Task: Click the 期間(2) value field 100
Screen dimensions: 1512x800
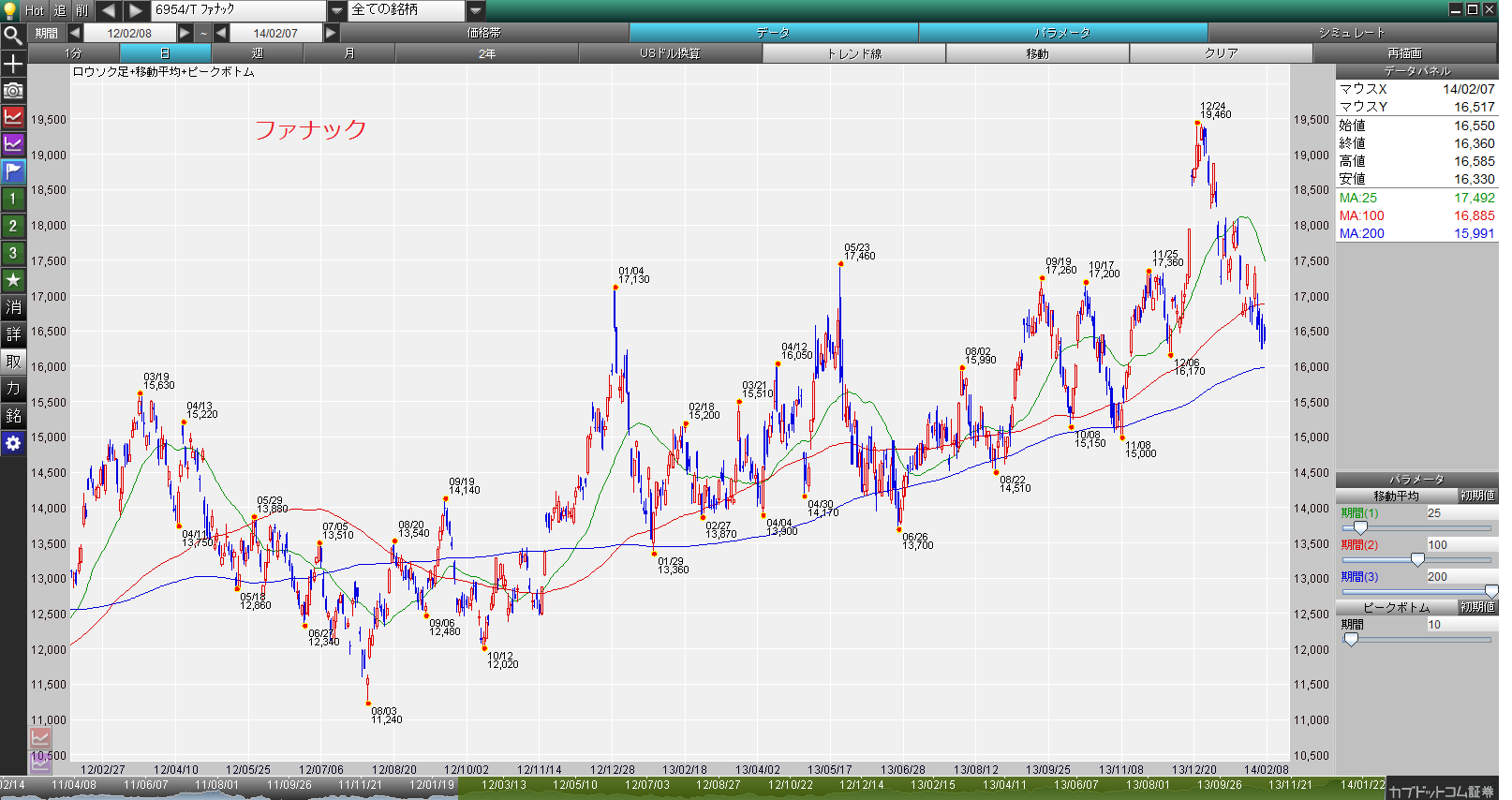Action: [1460, 545]
